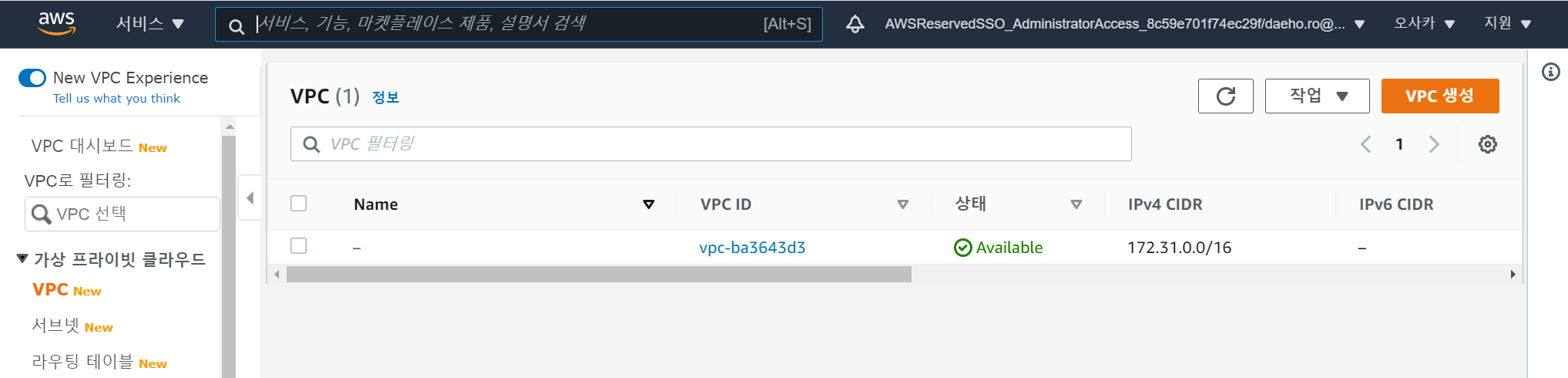The image size is (1568, 378).
Task: Click the refresh VPC list button
Action: (1225, 96)
